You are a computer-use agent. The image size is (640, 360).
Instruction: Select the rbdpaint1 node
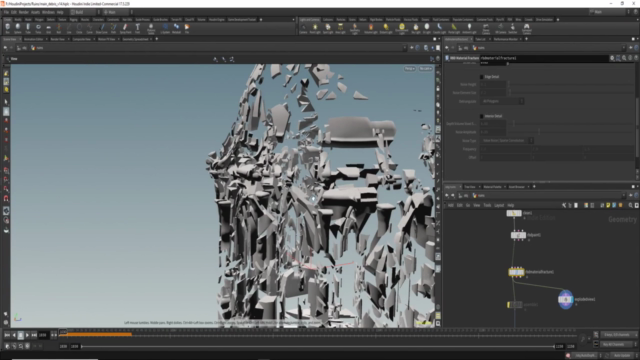click(518, 235)
